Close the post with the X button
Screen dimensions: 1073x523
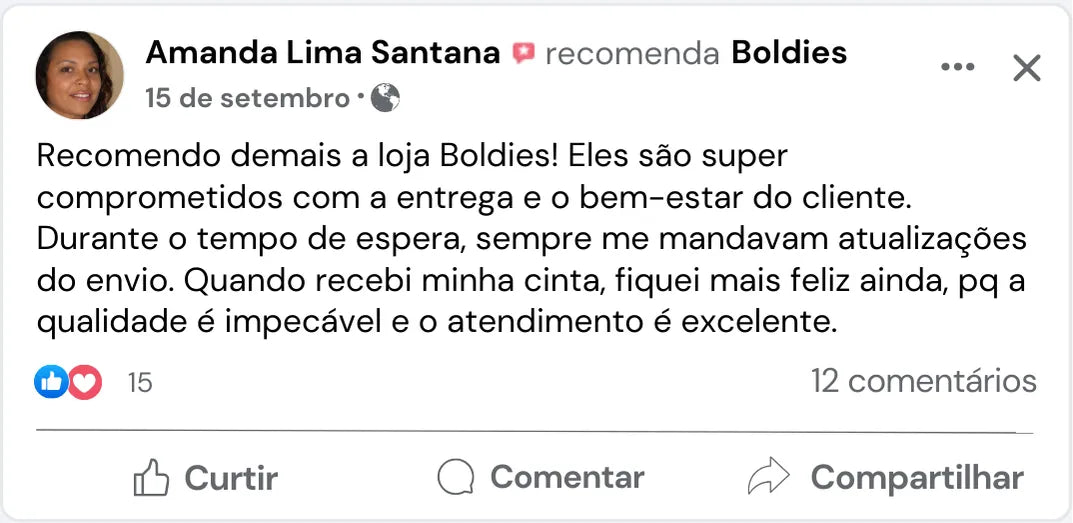click(x=1026, y=68)
